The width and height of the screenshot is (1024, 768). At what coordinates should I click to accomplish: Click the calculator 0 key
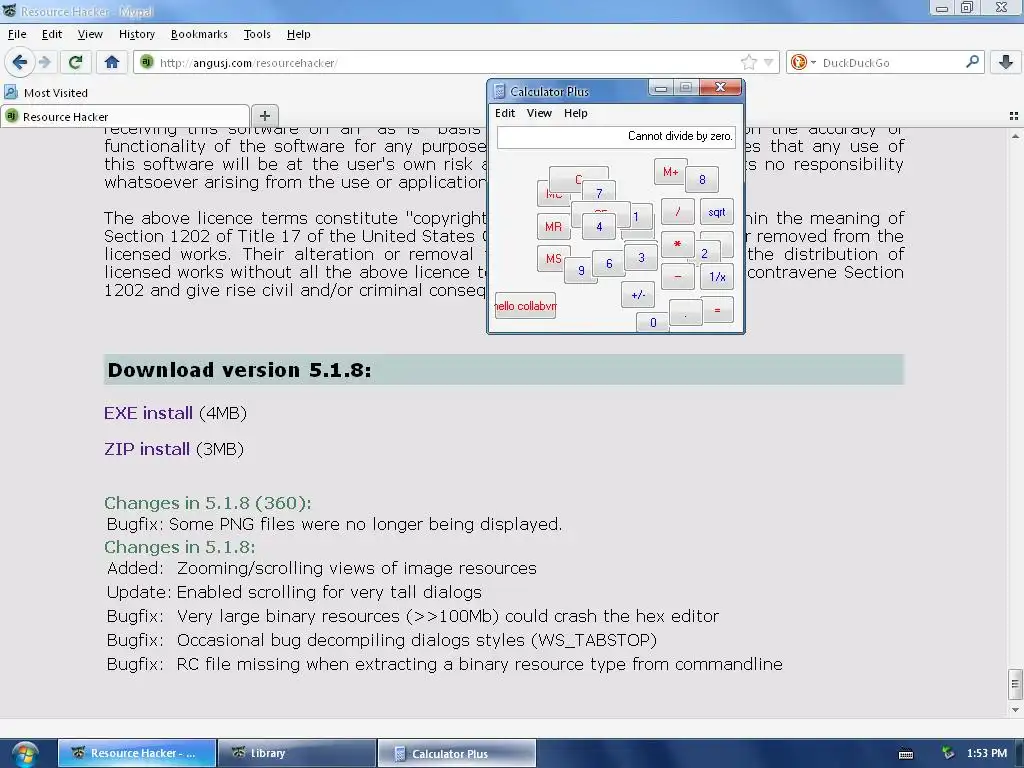pos(652,323)
